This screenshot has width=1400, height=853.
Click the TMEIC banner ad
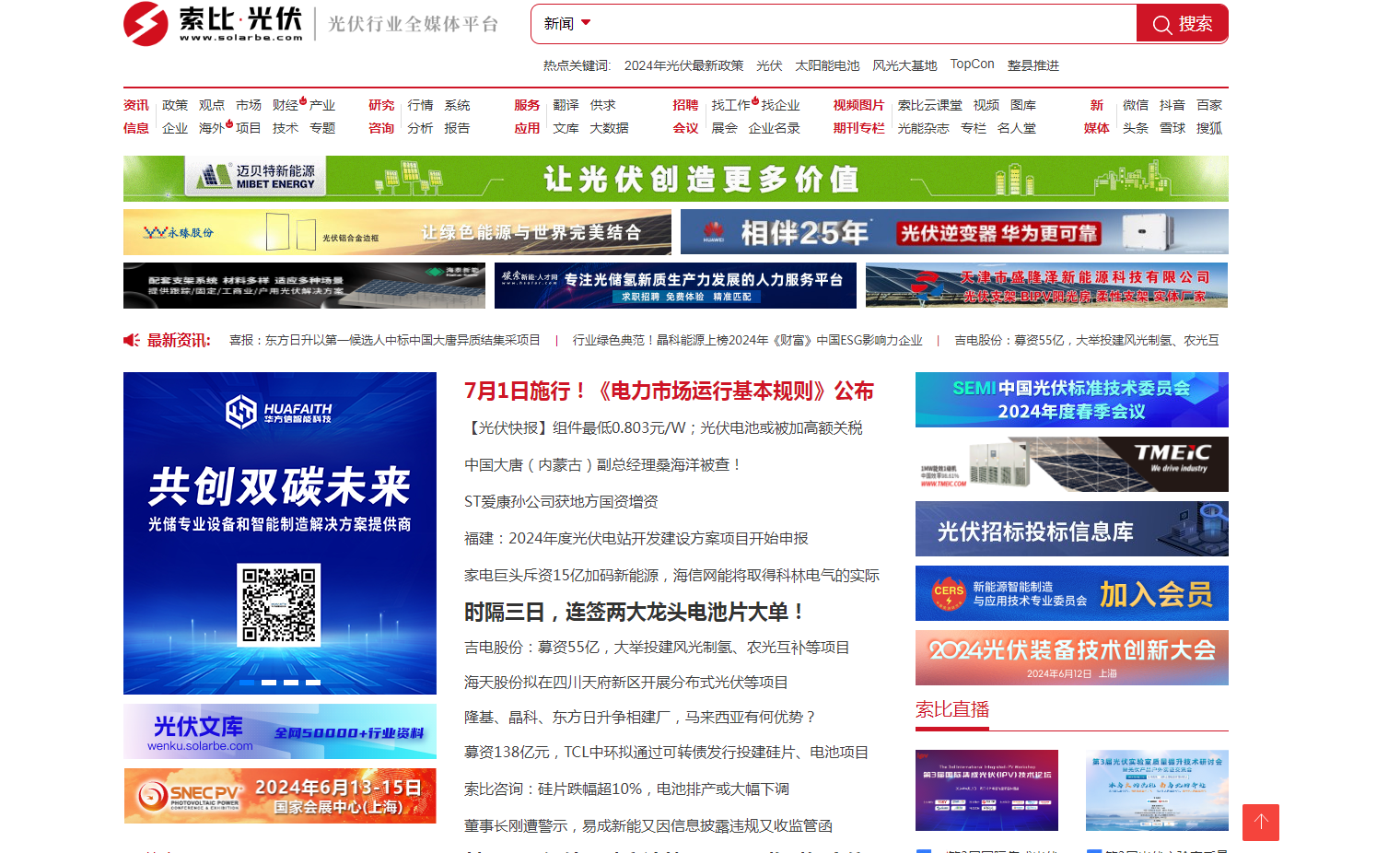point(1072,464)
